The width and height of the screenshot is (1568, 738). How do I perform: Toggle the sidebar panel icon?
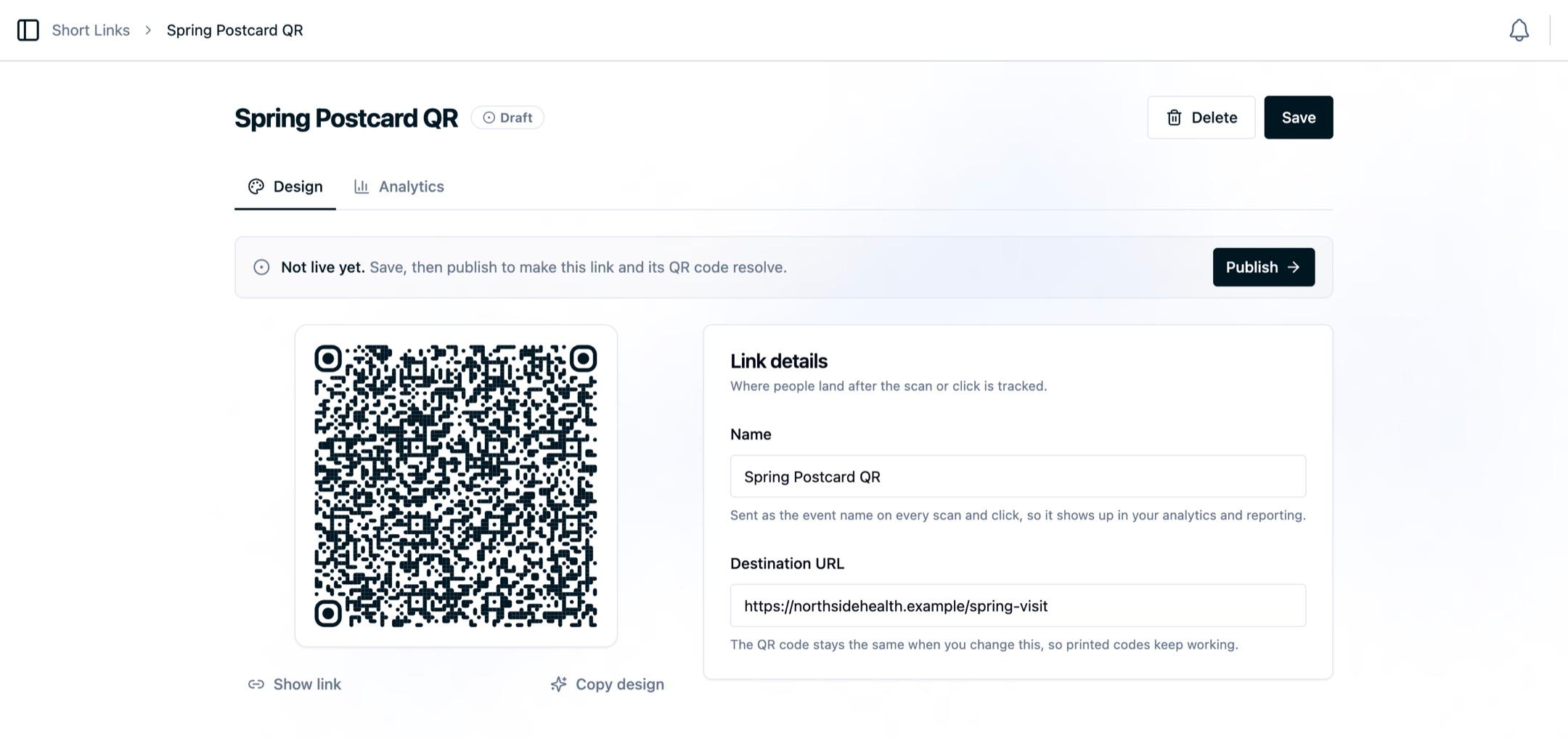pos(28,30)
